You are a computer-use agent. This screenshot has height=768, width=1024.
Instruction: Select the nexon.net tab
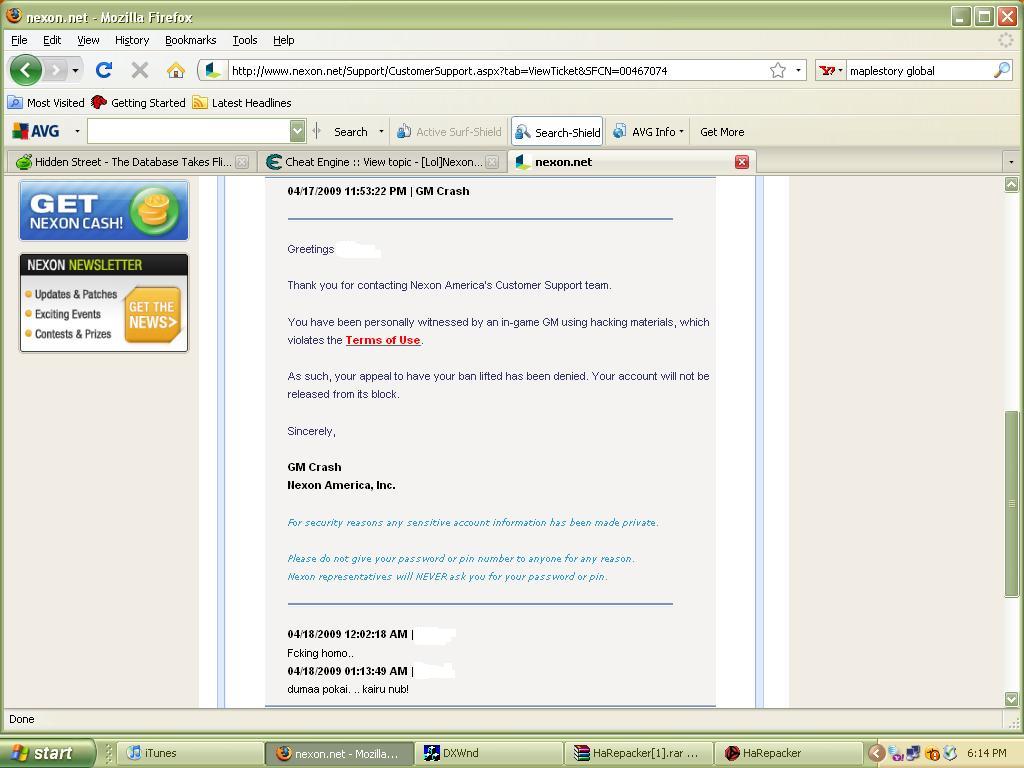tap(620, 162)
